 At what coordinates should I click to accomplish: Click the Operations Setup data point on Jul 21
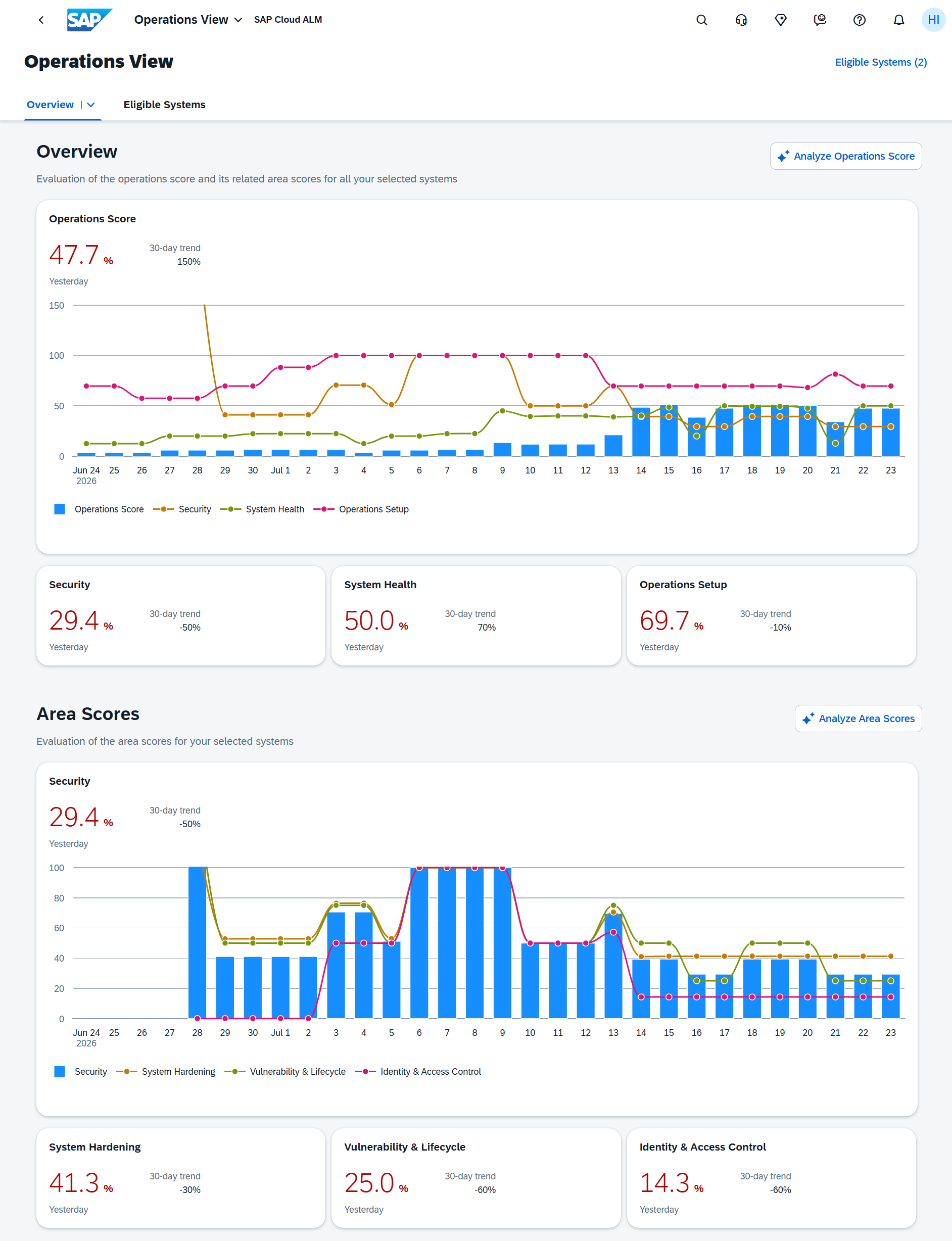point(835,374)
